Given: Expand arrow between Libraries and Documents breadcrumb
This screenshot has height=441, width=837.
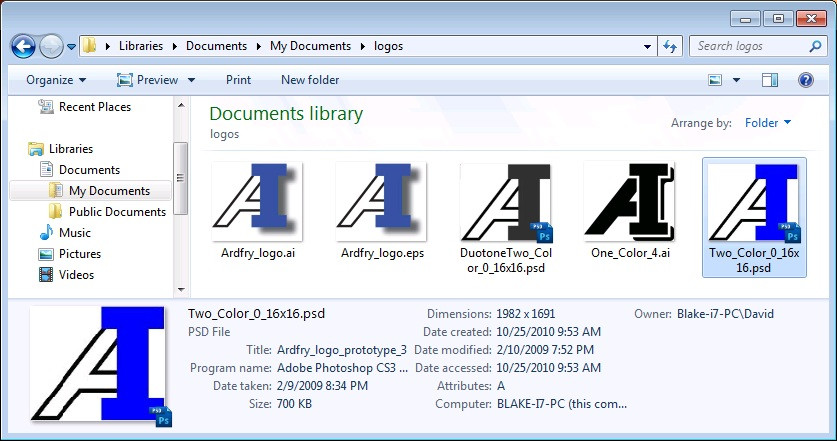Looking at the screenshot, I should 175,46.
